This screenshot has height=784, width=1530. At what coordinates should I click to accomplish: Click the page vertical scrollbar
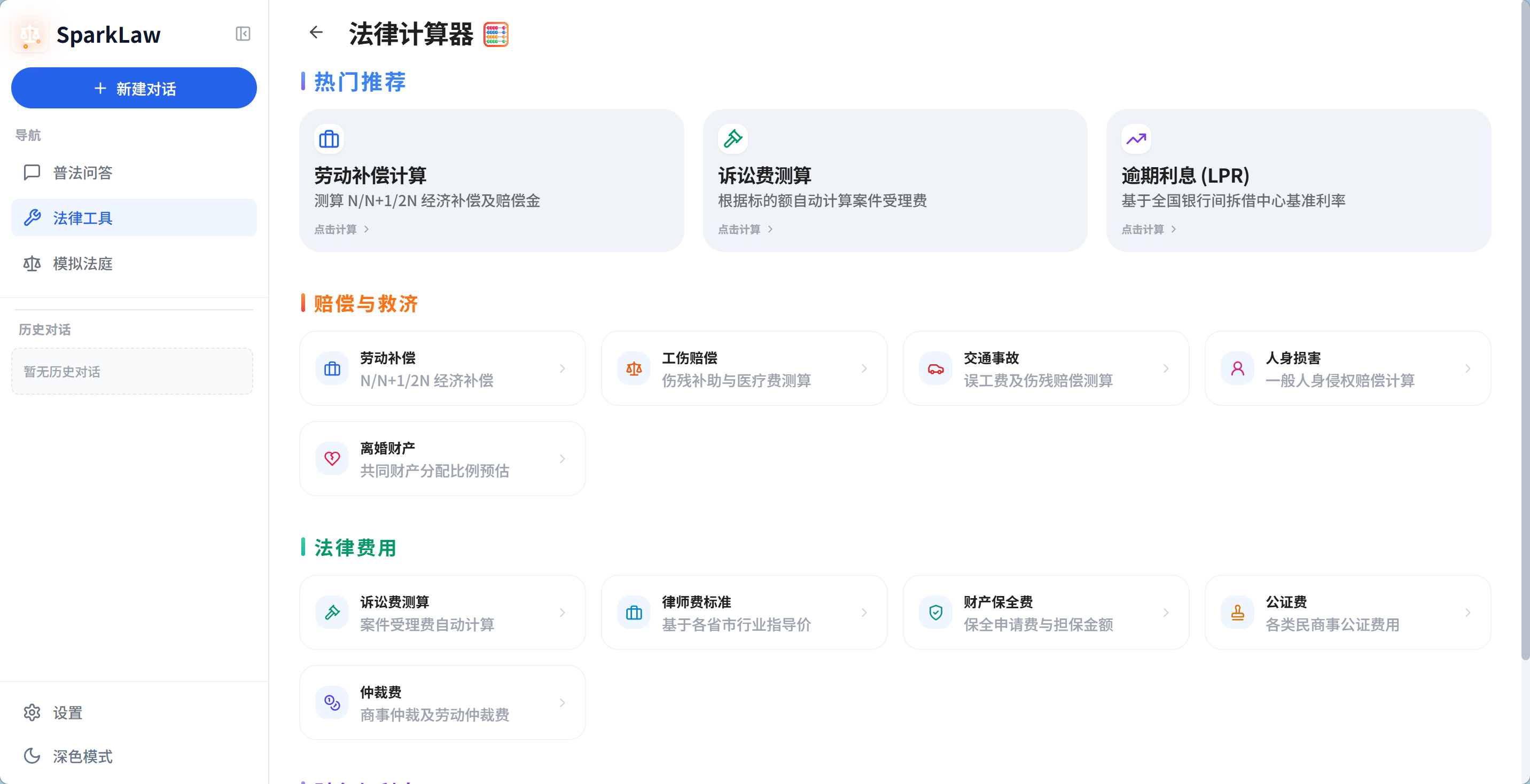click(x=1525, y=330)
